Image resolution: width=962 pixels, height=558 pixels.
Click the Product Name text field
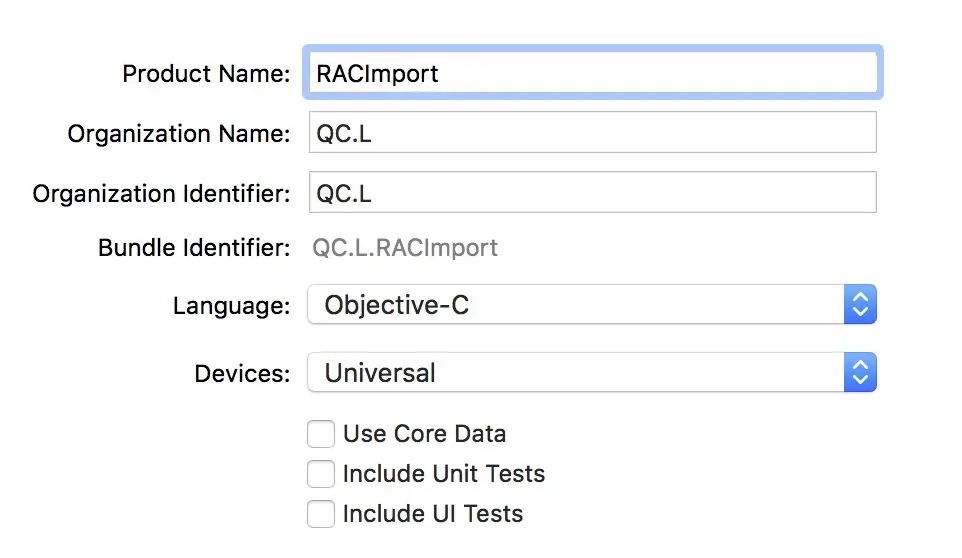click(x=592, y=73)
